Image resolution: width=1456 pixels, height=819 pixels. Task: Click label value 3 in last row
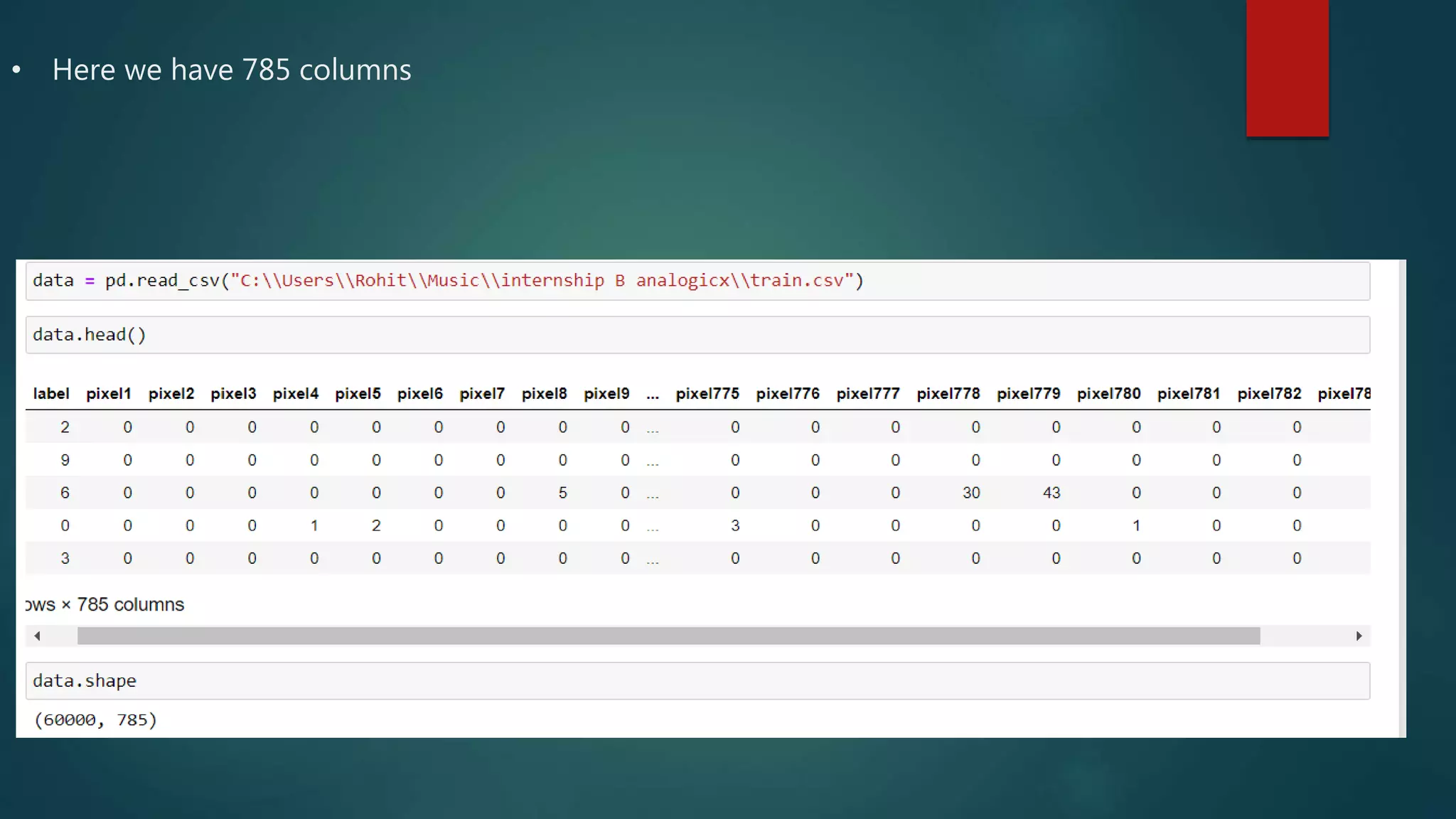tap(65, 558)
